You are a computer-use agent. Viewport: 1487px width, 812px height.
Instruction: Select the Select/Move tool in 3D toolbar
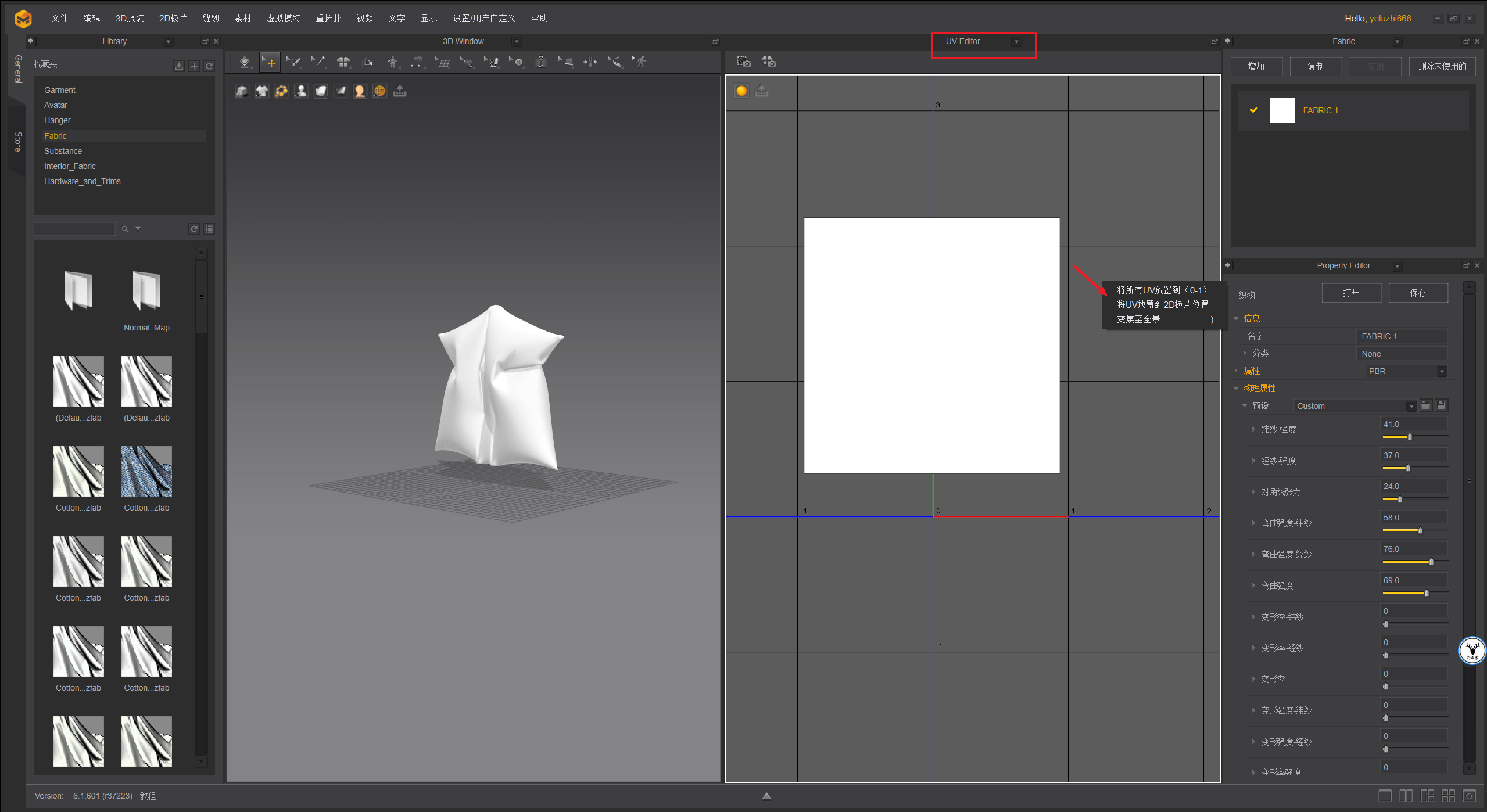pyautogui.click(x=270, y=62)
